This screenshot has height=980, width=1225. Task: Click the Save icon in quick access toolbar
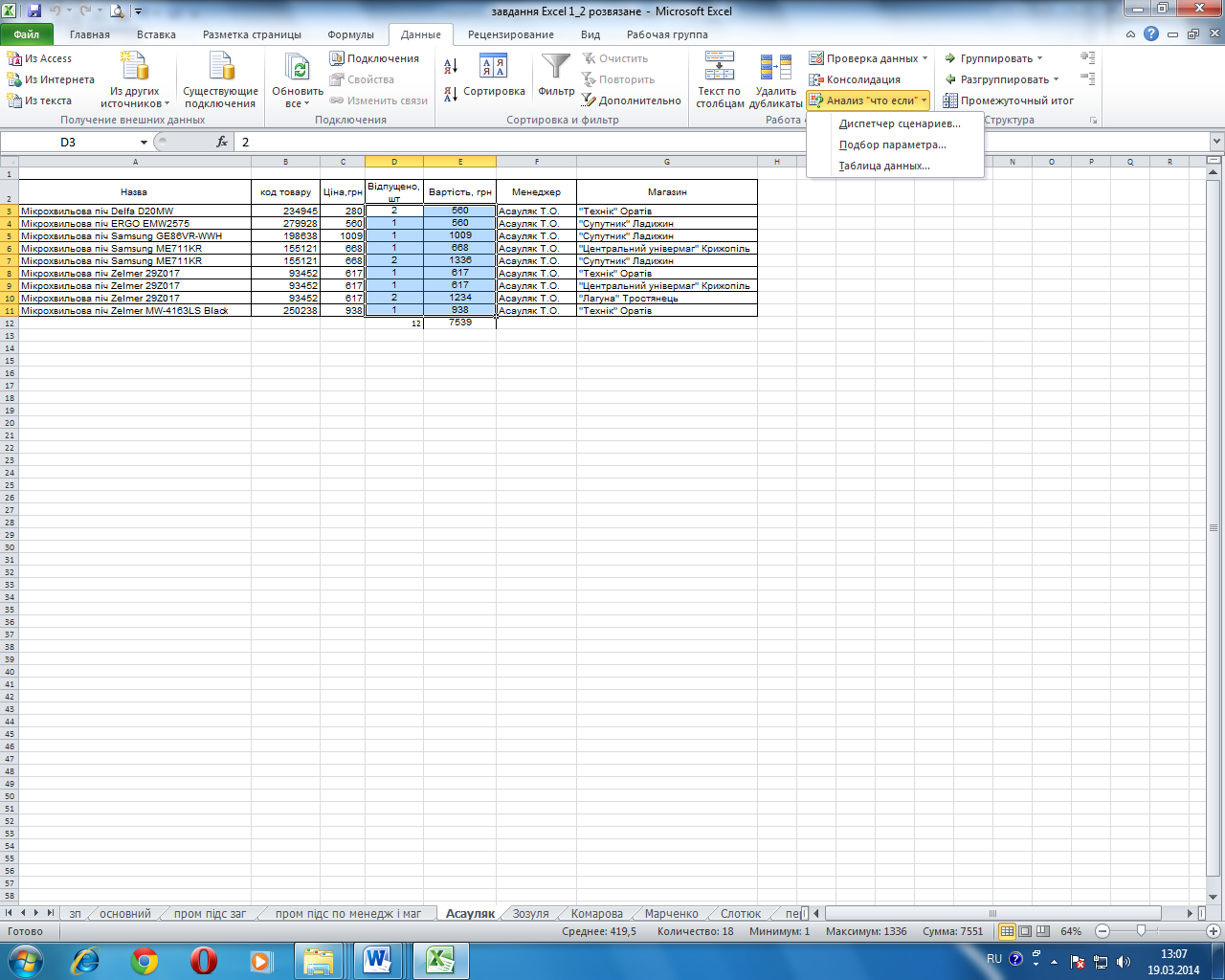34,11
